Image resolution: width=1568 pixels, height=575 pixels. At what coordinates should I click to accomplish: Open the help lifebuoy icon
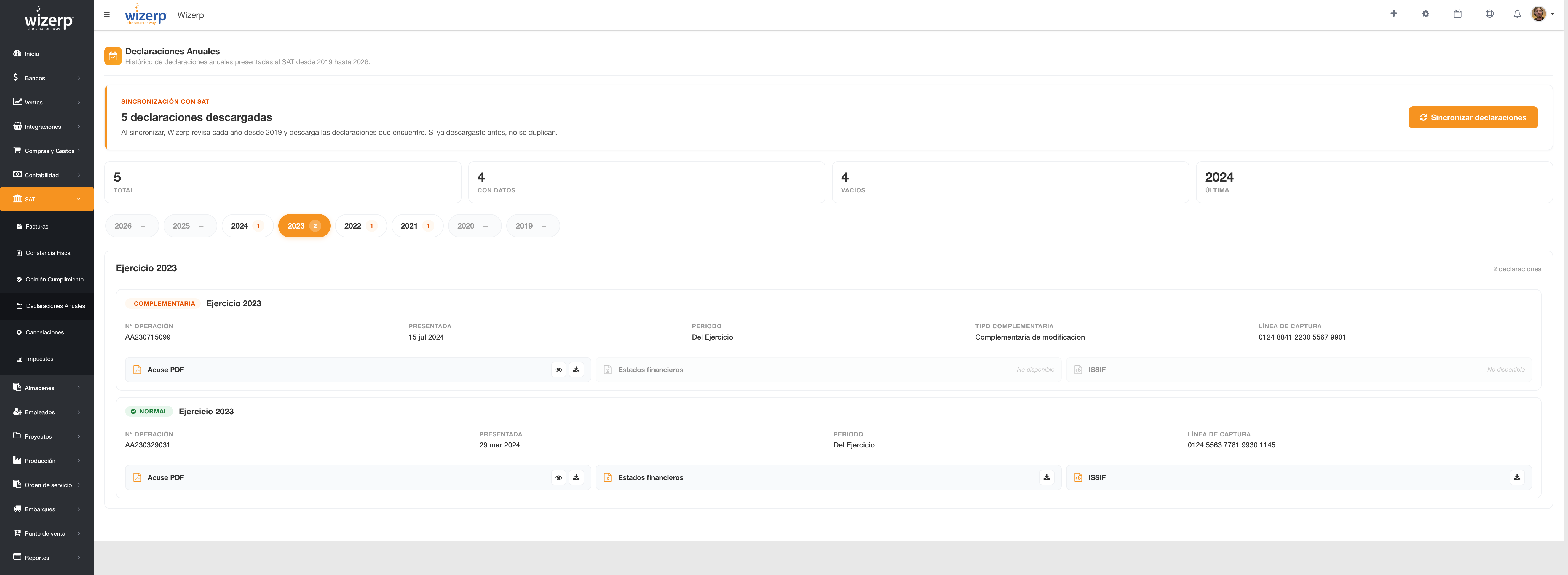point(1489,14)
